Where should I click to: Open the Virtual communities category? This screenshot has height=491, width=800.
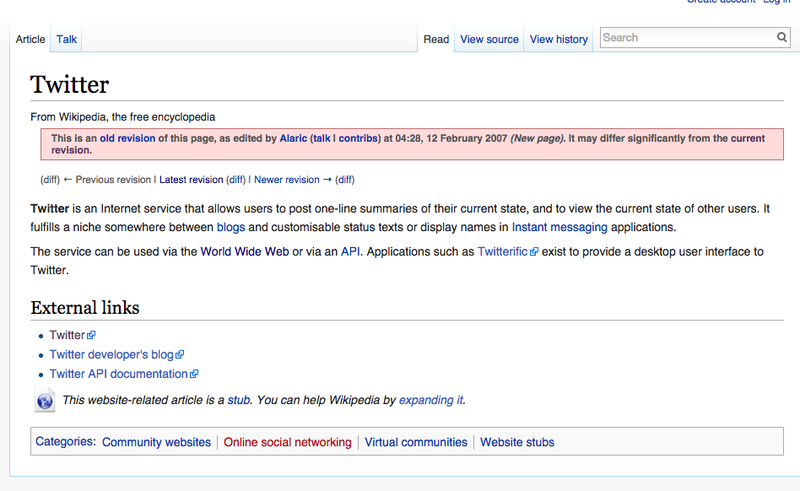[416, 442]
